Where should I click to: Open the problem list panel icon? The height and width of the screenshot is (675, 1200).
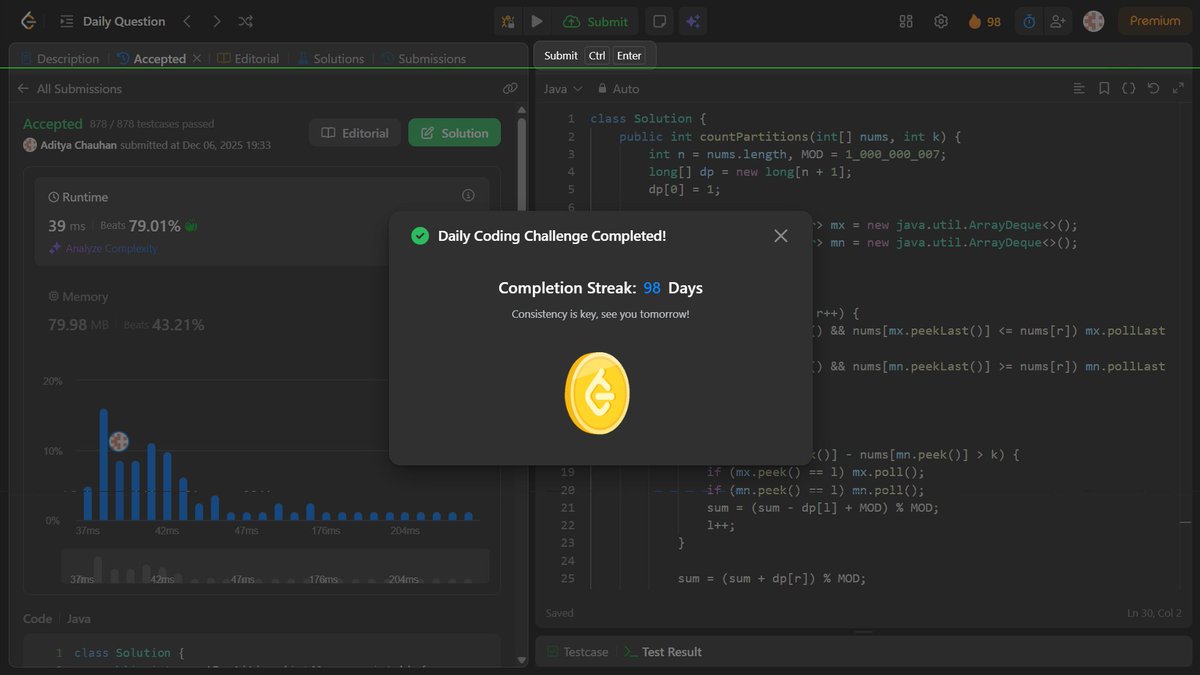pyautogui.click(x=67, y=21)
